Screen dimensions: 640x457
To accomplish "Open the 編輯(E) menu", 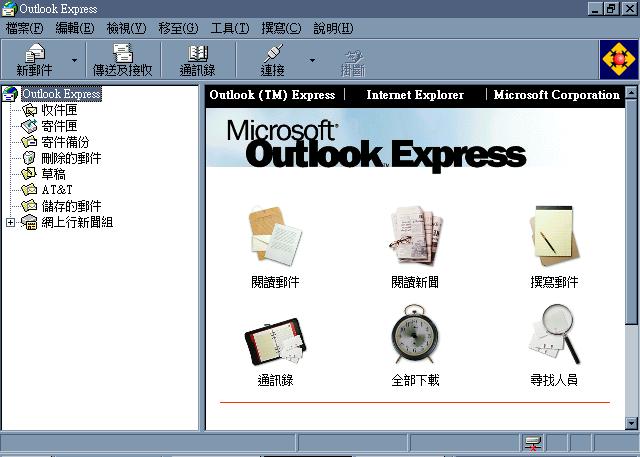I will (75, 28).
